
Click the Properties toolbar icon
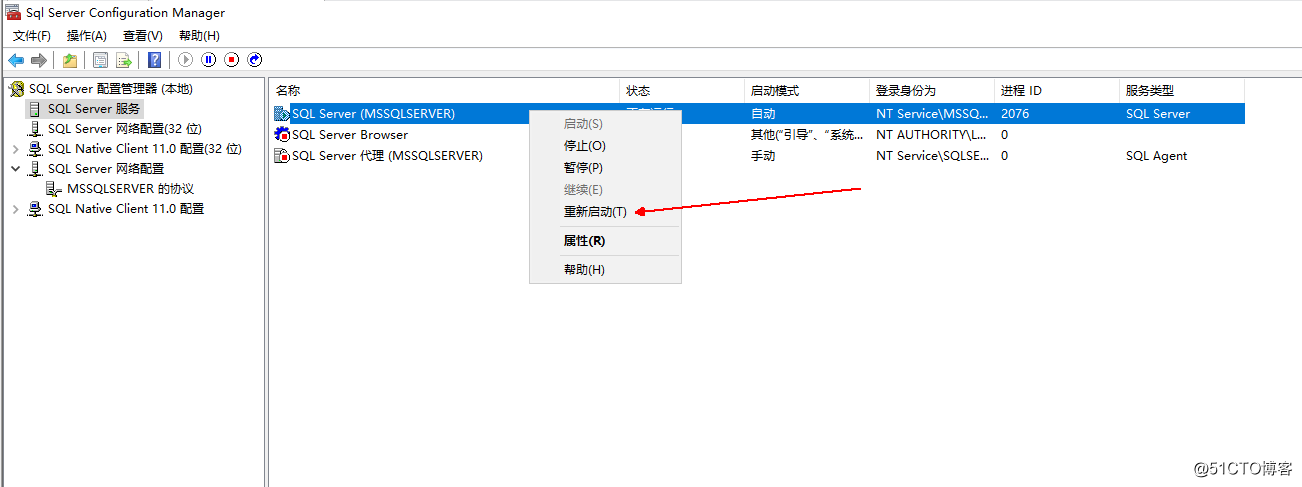click(x=101, y=60)
